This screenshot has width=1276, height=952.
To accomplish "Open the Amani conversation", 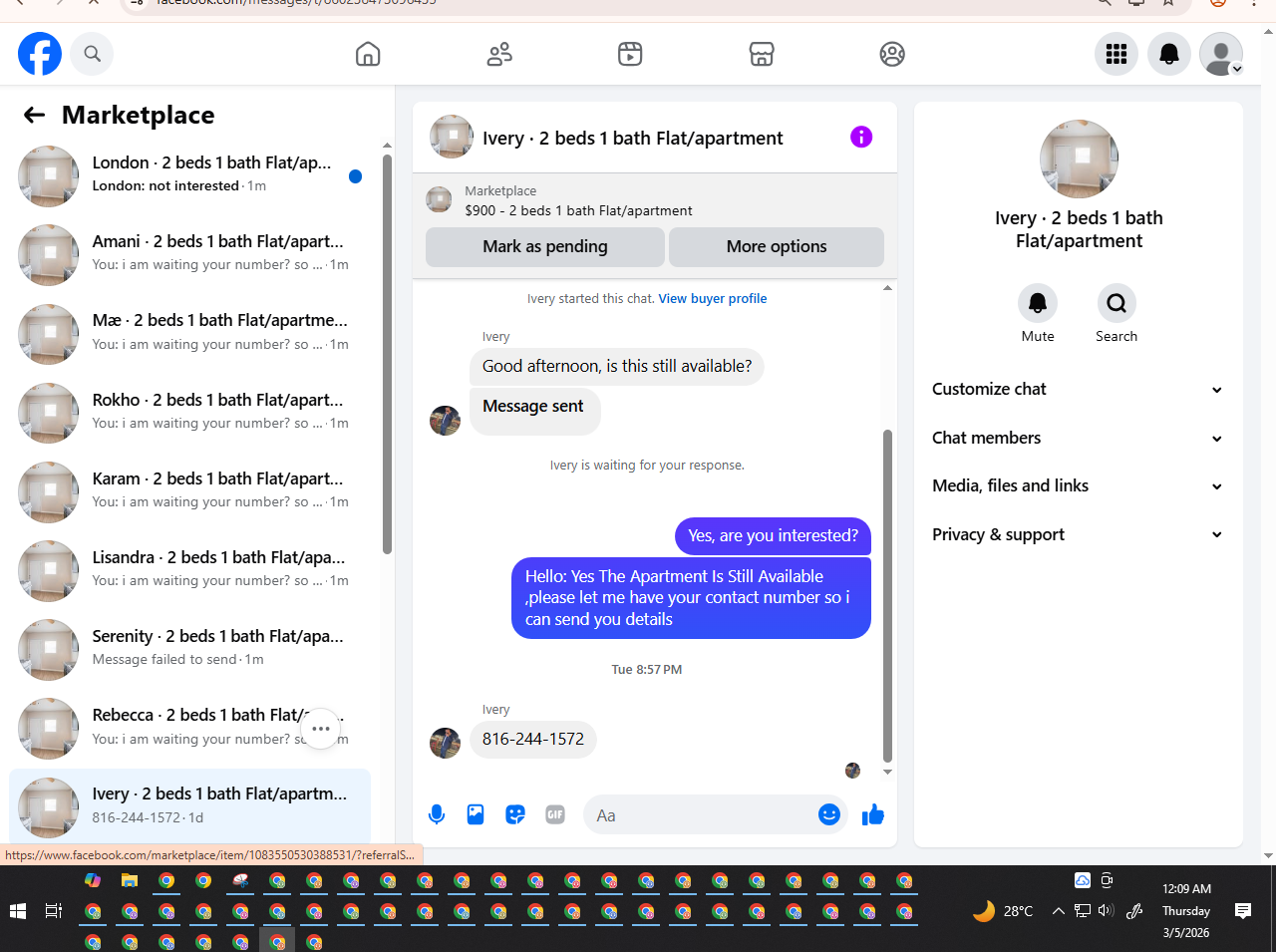I will (x=189, y=255).
